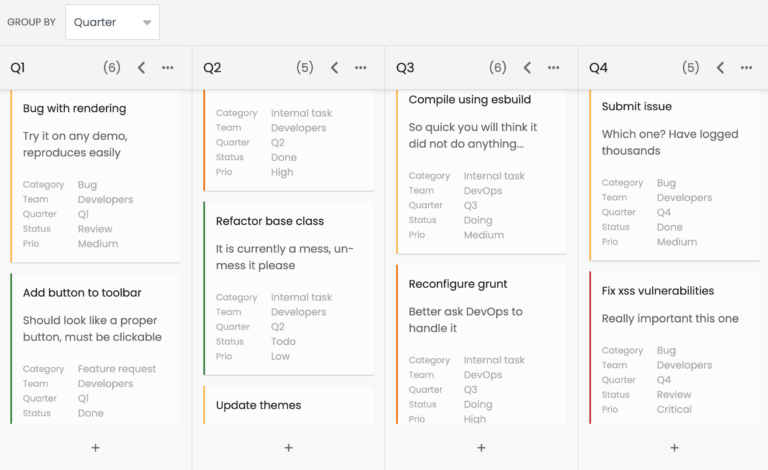Viewport: 768px width, 470px height.
Task: Select 'High' prio on Reconfigure grunt card
Action: point(475,419)
